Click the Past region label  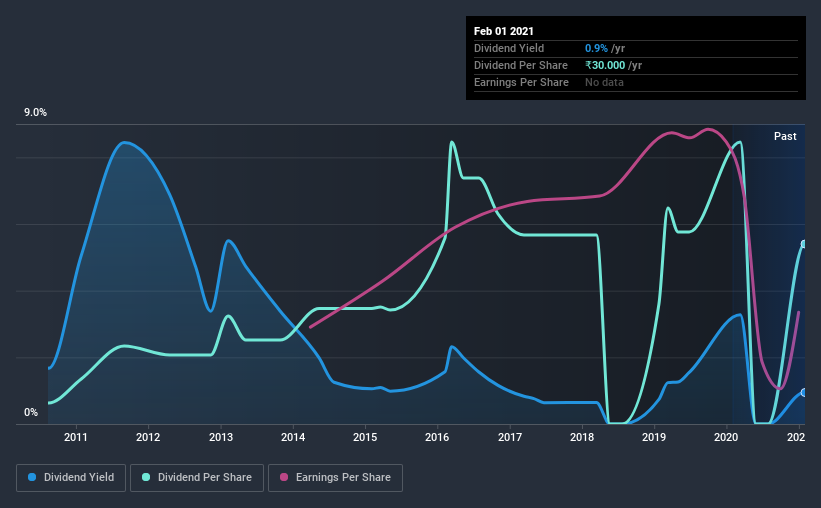pyautogui.click(x=785, y=136)
